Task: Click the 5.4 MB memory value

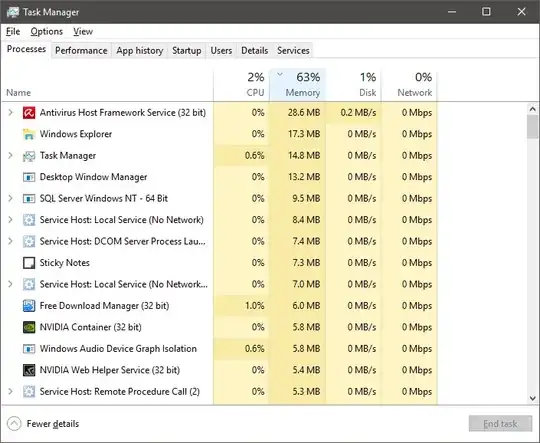Action: pyautogui.click(x=306, y=370)
